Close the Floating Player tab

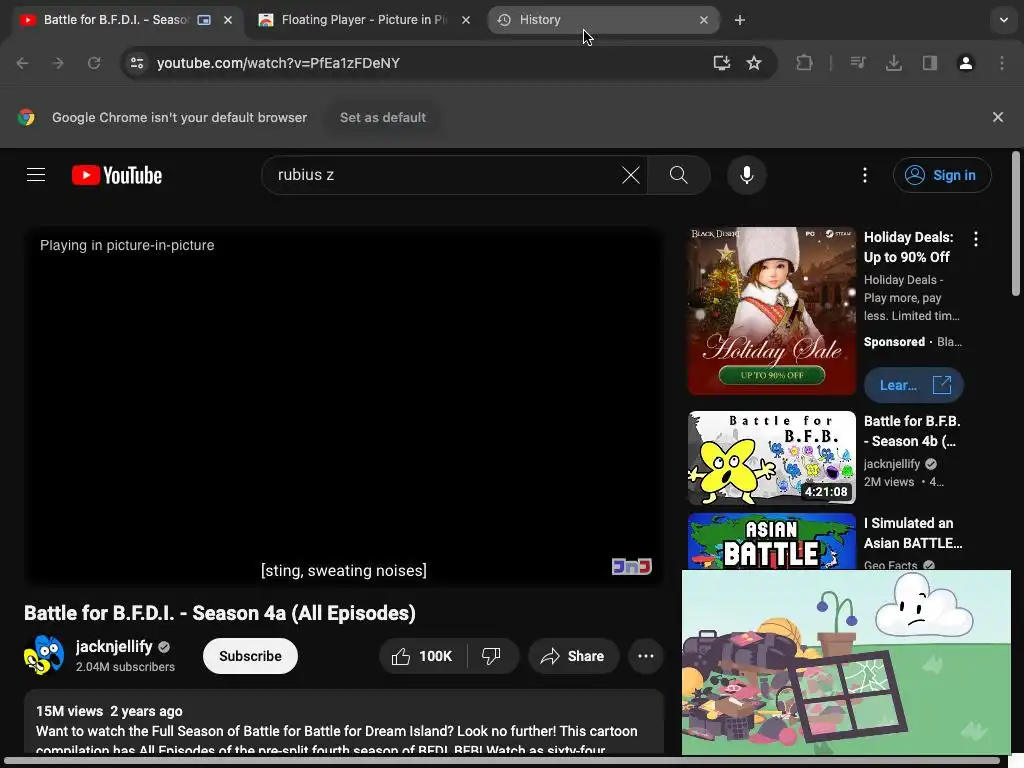[x=466, y=20]
